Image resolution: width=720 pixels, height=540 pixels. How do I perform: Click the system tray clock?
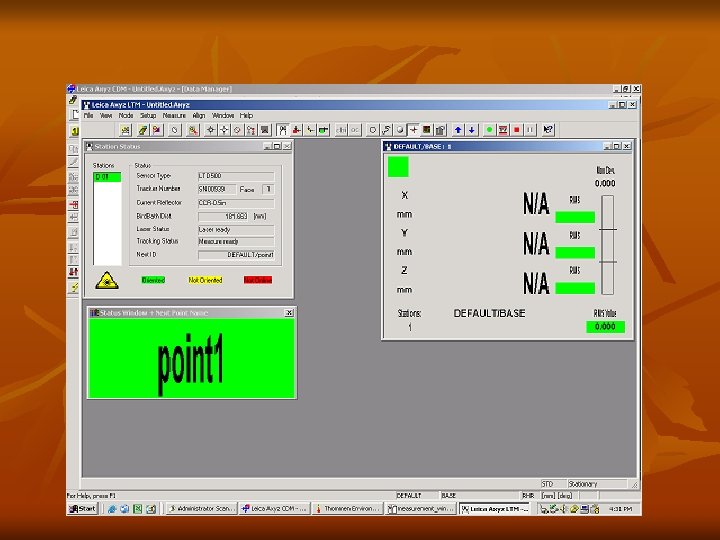620,509
